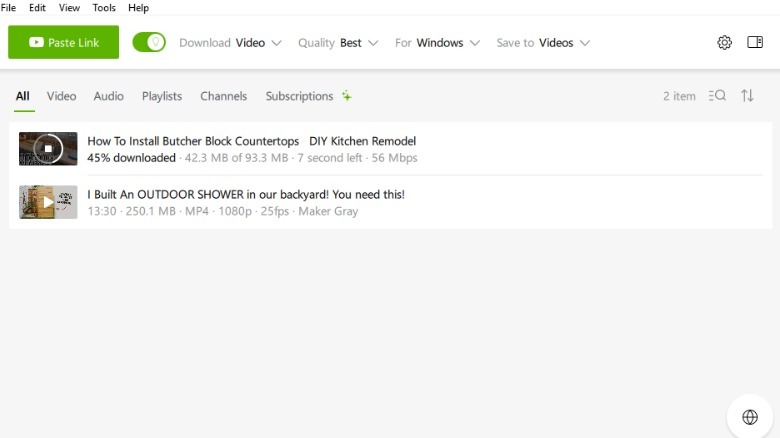The image size is (780, 438).
Task: Open the File menu
Action: [9, 8]
